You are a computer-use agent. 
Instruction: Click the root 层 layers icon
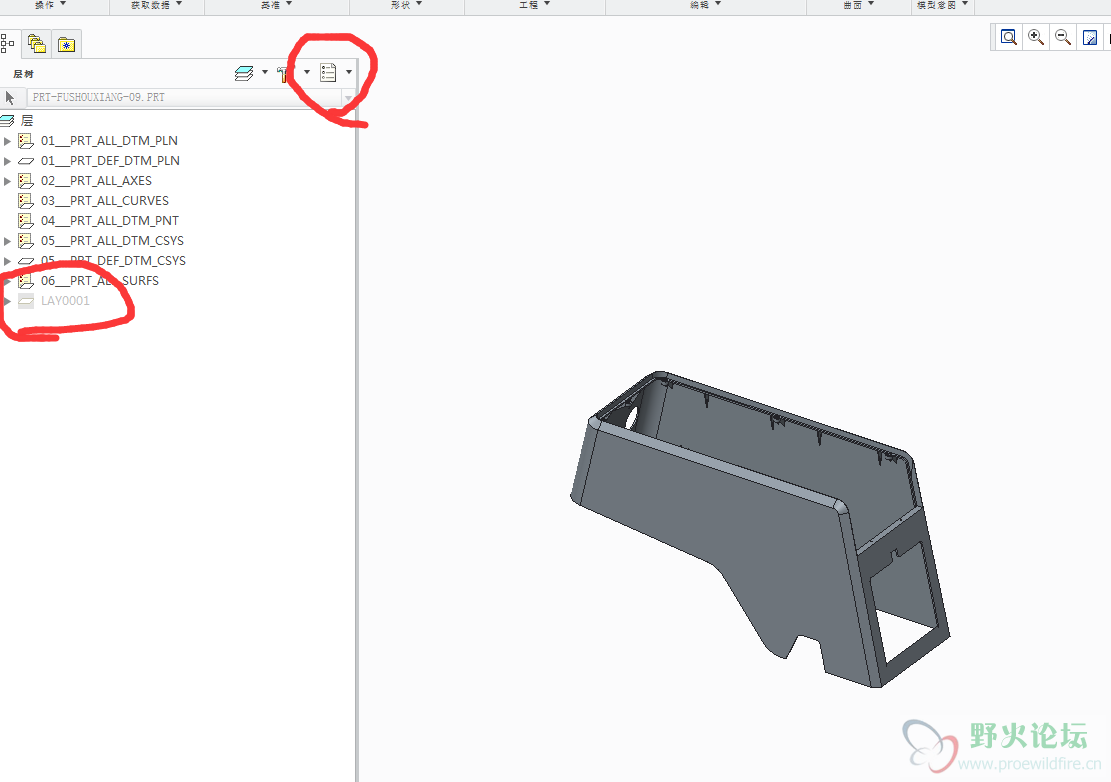click(7, 120)
